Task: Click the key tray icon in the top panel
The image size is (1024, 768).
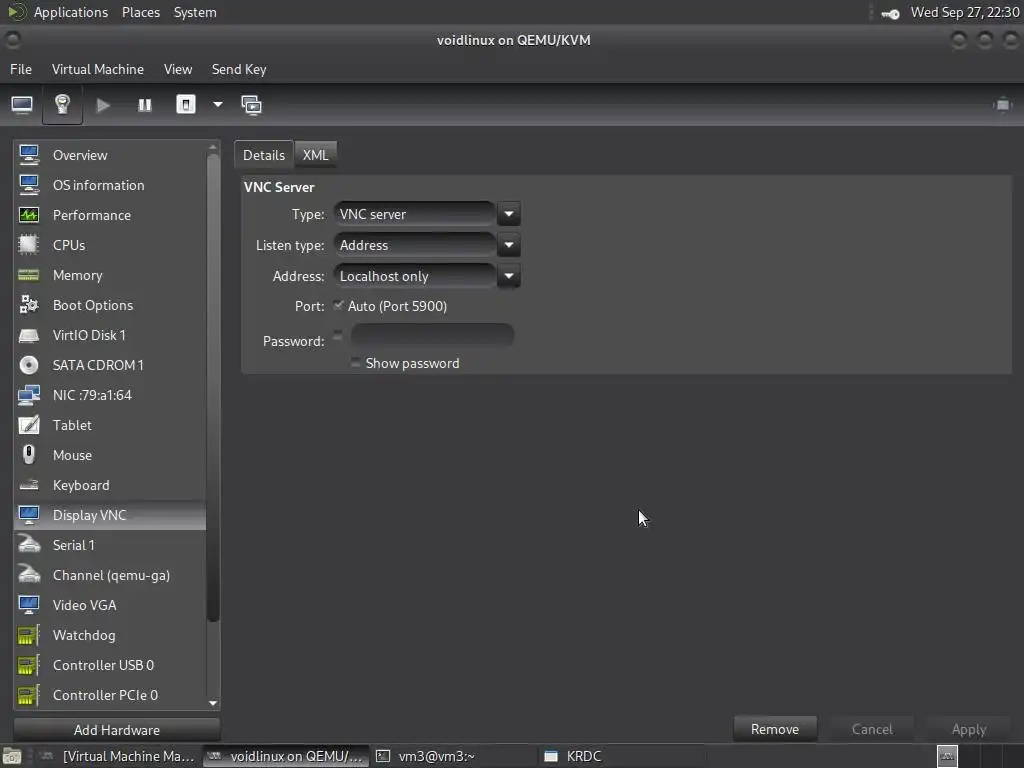Action: tap(890, 13)
